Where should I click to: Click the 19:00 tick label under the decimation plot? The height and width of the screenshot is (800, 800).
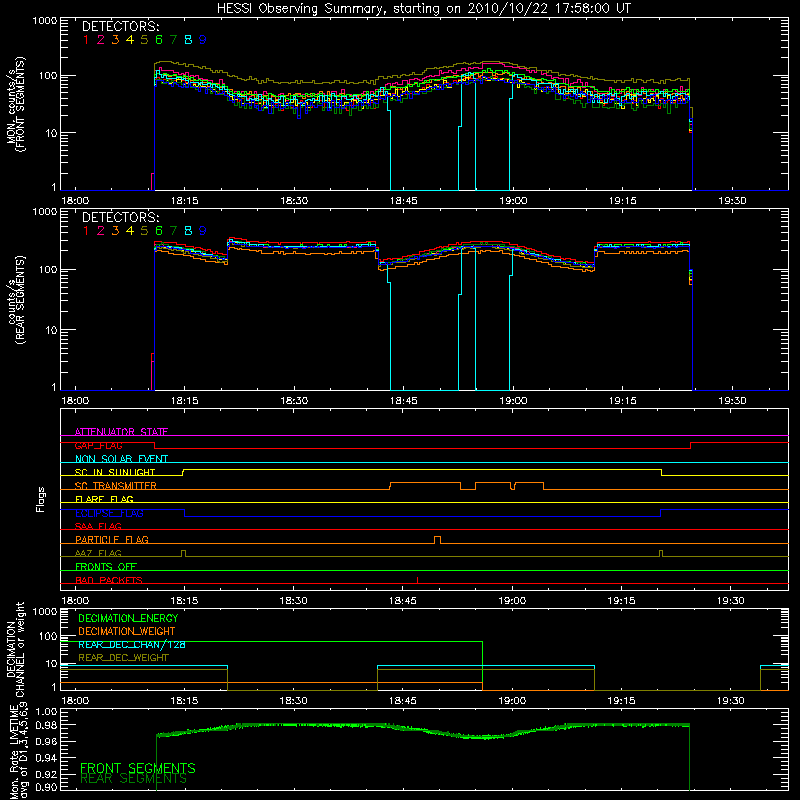[x=512, y=701]
